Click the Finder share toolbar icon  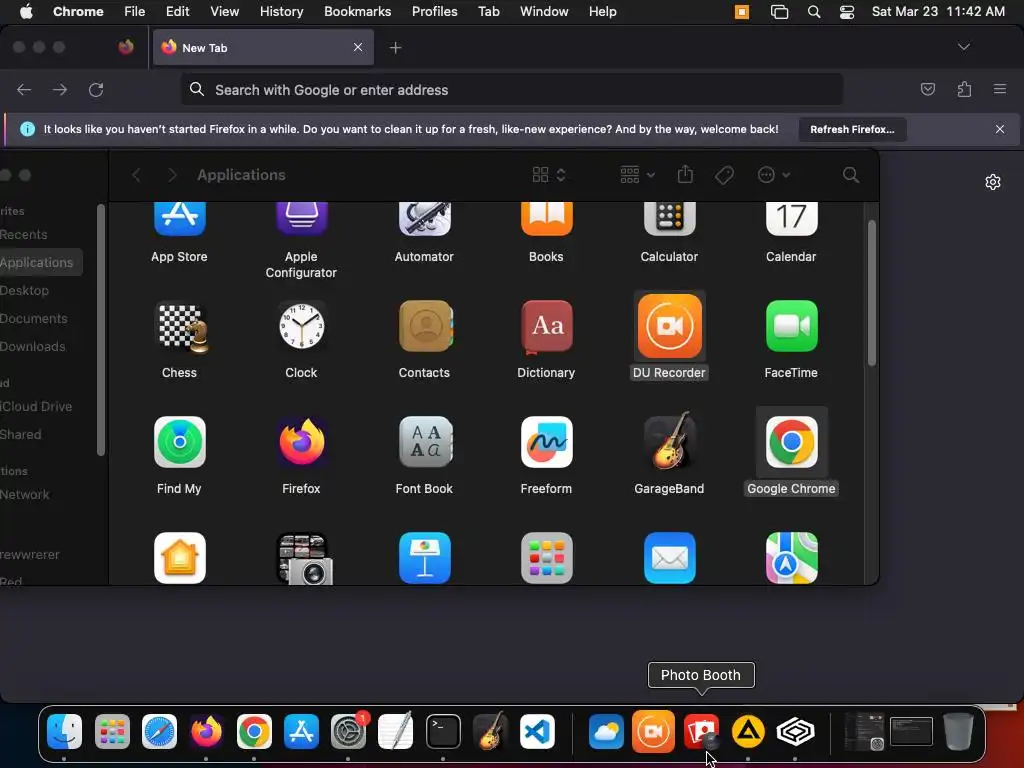coord(685,174)
